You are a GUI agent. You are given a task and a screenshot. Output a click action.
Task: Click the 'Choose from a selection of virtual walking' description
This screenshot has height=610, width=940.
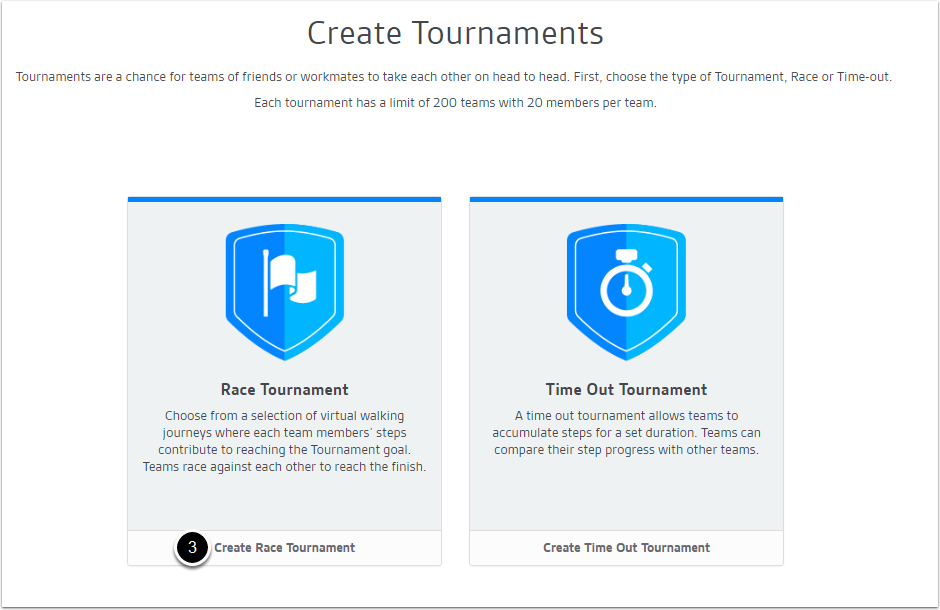coord(285,441)
